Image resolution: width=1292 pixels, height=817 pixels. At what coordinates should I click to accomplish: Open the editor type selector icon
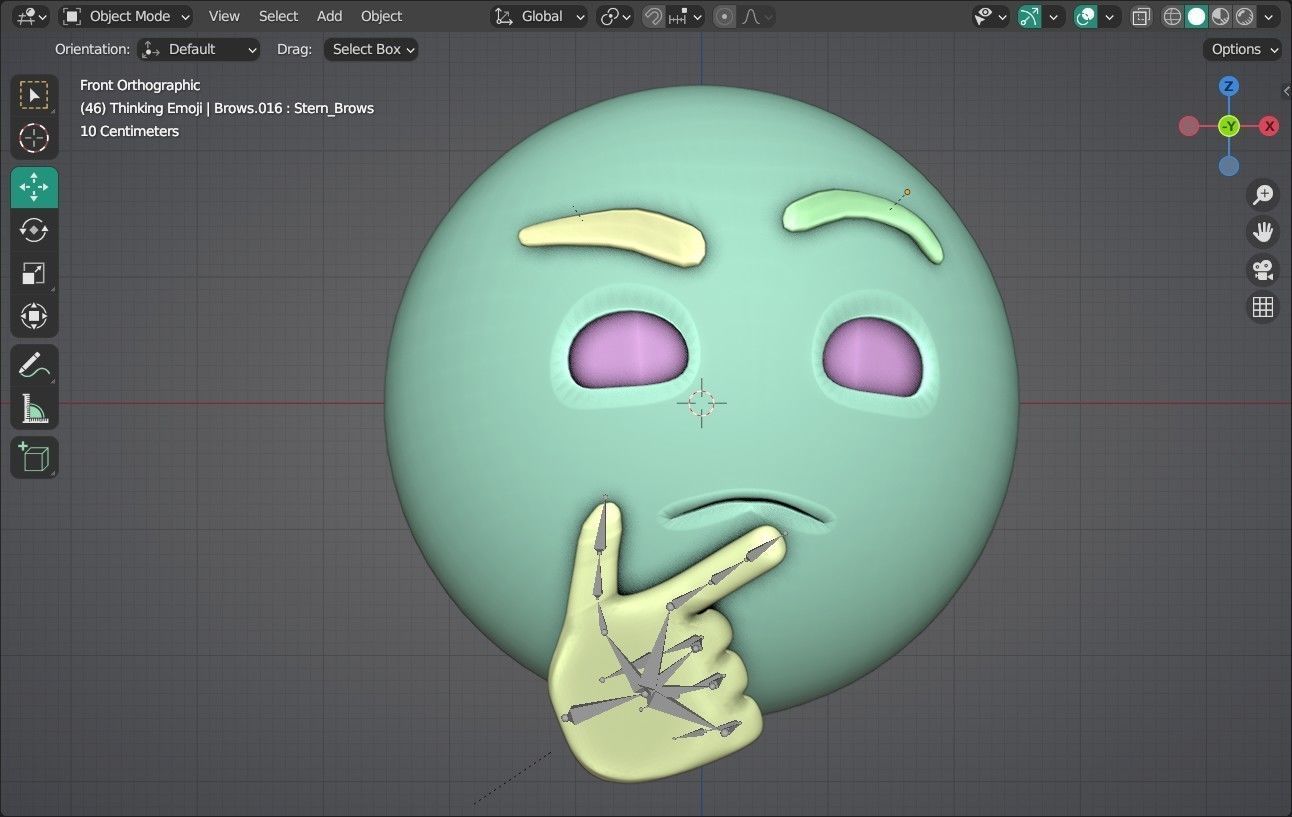(32, 16)
